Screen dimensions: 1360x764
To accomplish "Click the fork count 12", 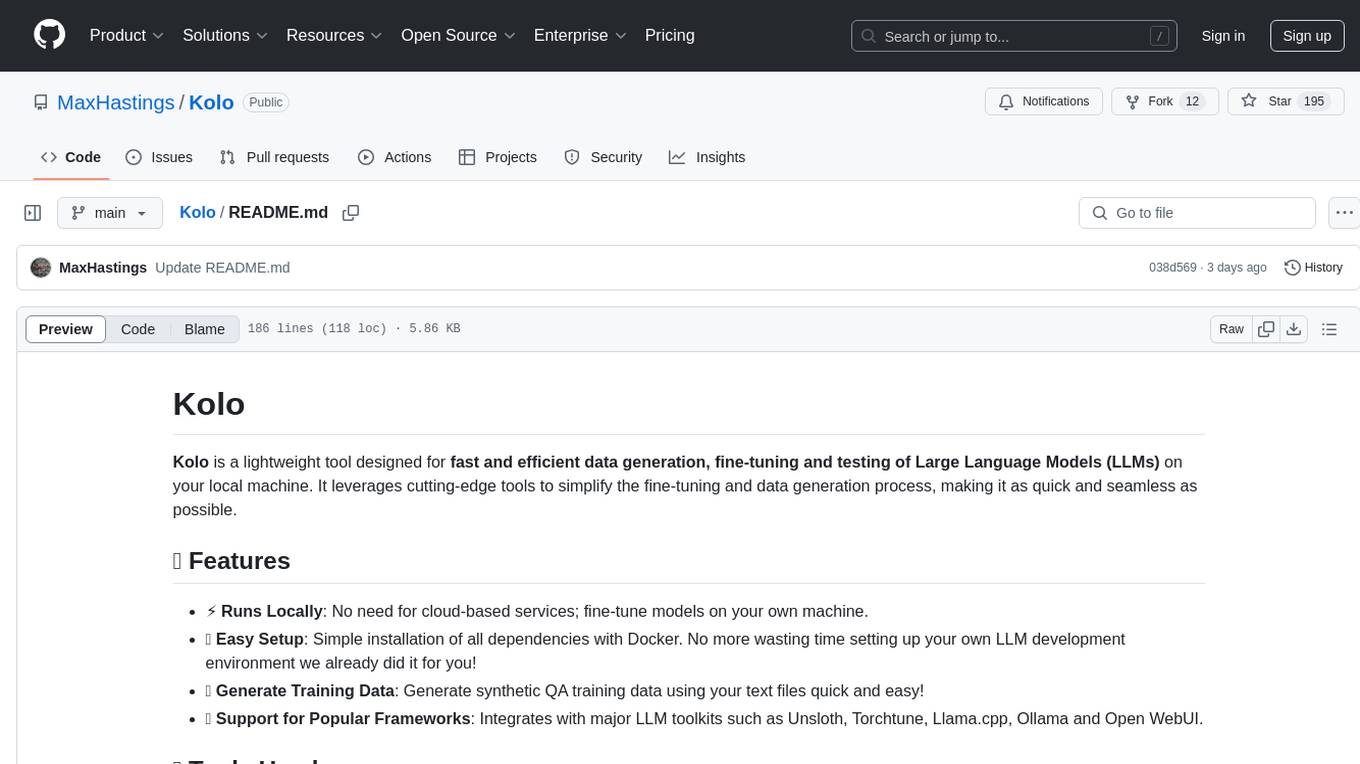I will pos(1191,101).
